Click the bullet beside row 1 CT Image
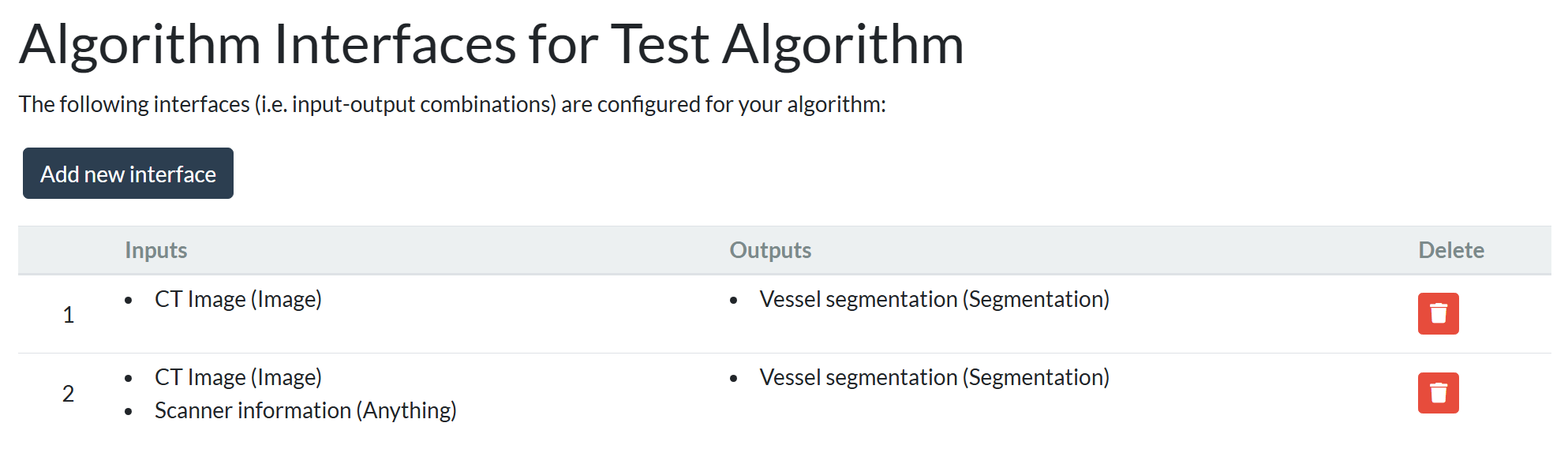The width and height of the screenshot is (1568, 449). (x=129, y=301)
